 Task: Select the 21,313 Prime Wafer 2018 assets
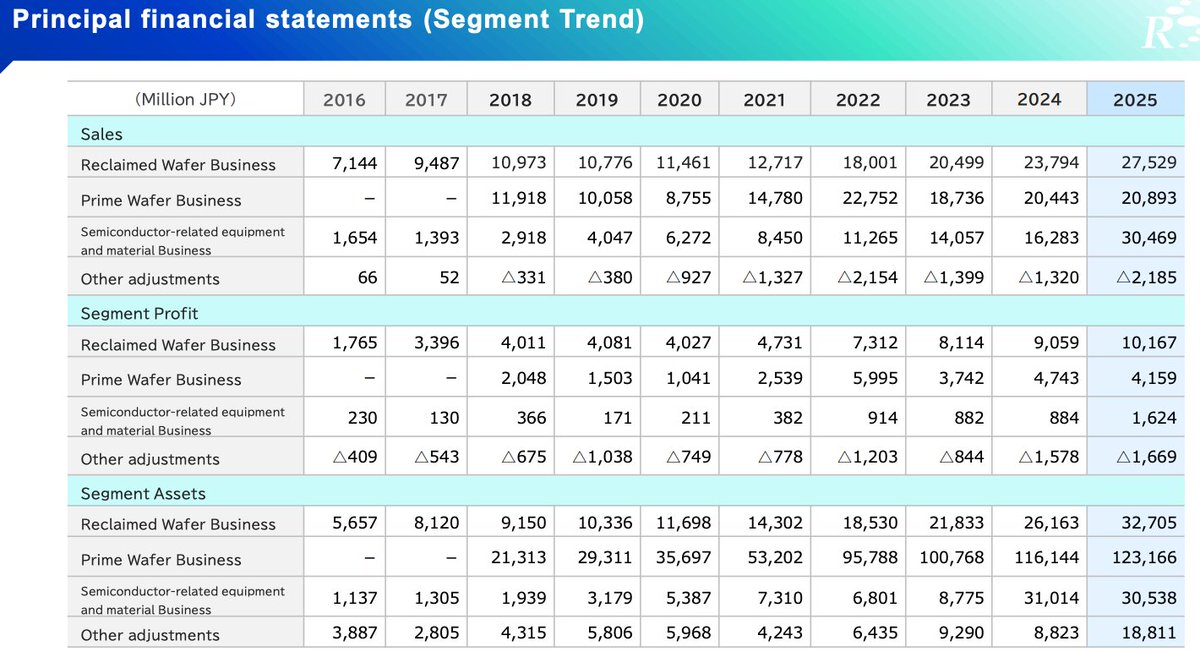519,557
